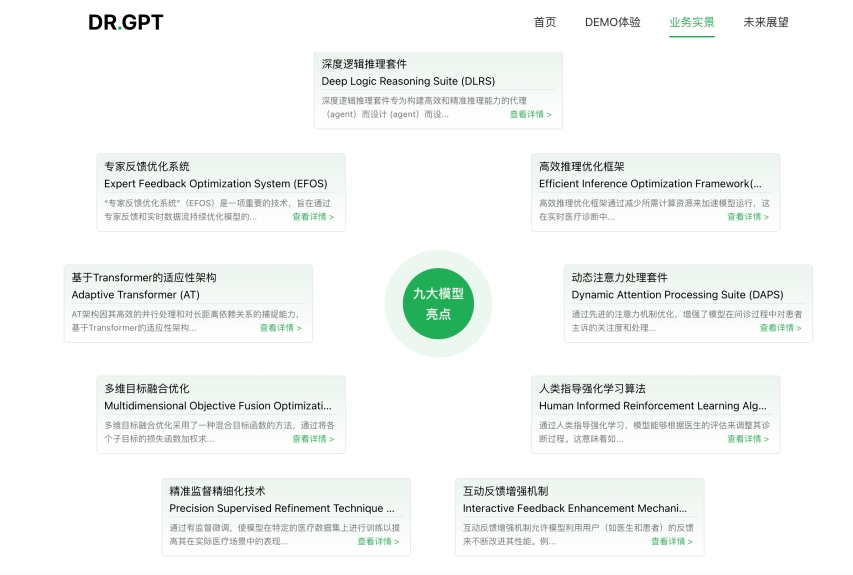
Task: Open 查看详情 for 深度逻辑推理套件
Action: [x=530, y=114]
